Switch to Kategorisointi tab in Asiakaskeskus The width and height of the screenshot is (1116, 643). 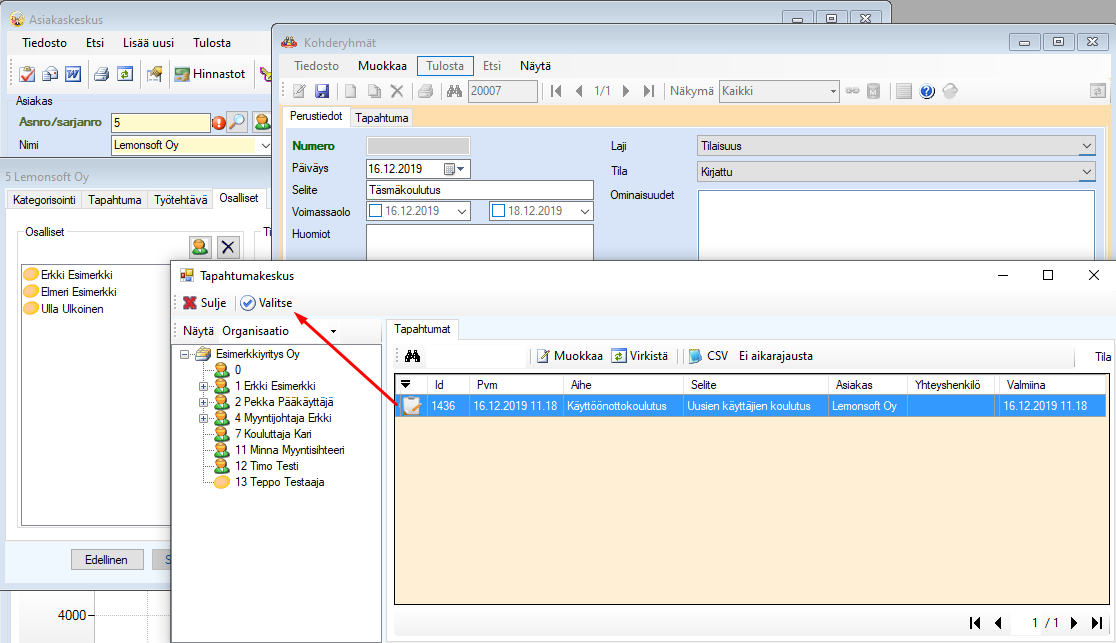pos(44,200)
